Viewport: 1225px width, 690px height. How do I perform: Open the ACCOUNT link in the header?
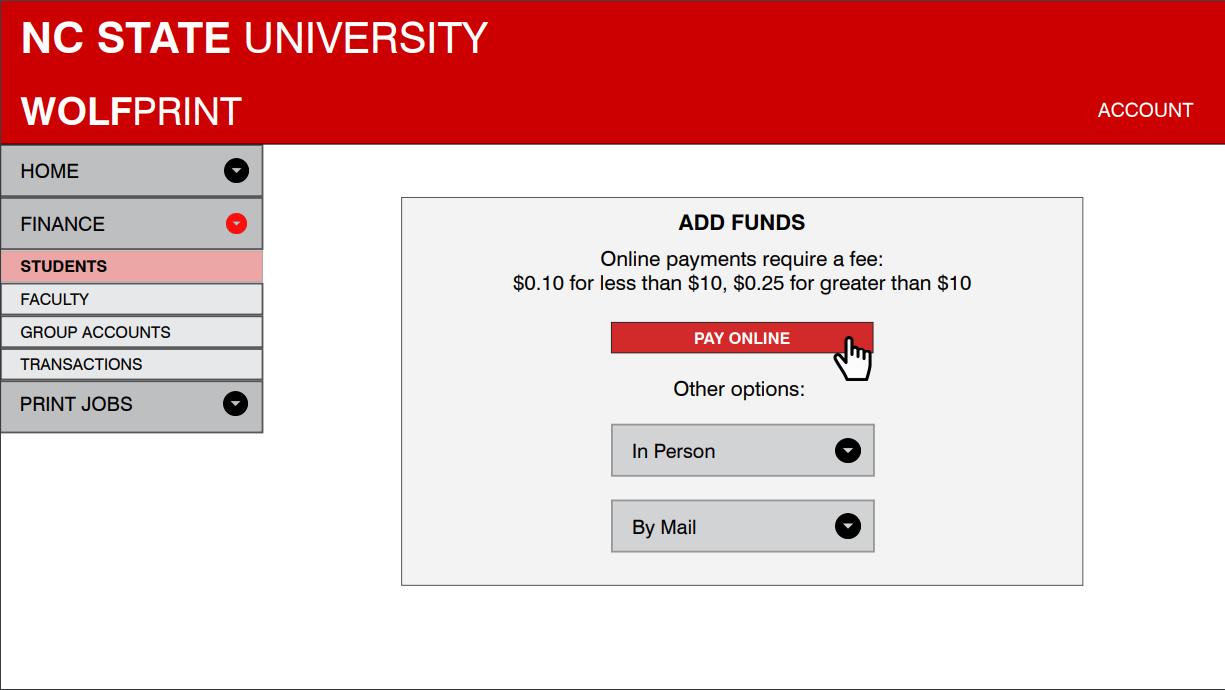[x=1145, y=110]
